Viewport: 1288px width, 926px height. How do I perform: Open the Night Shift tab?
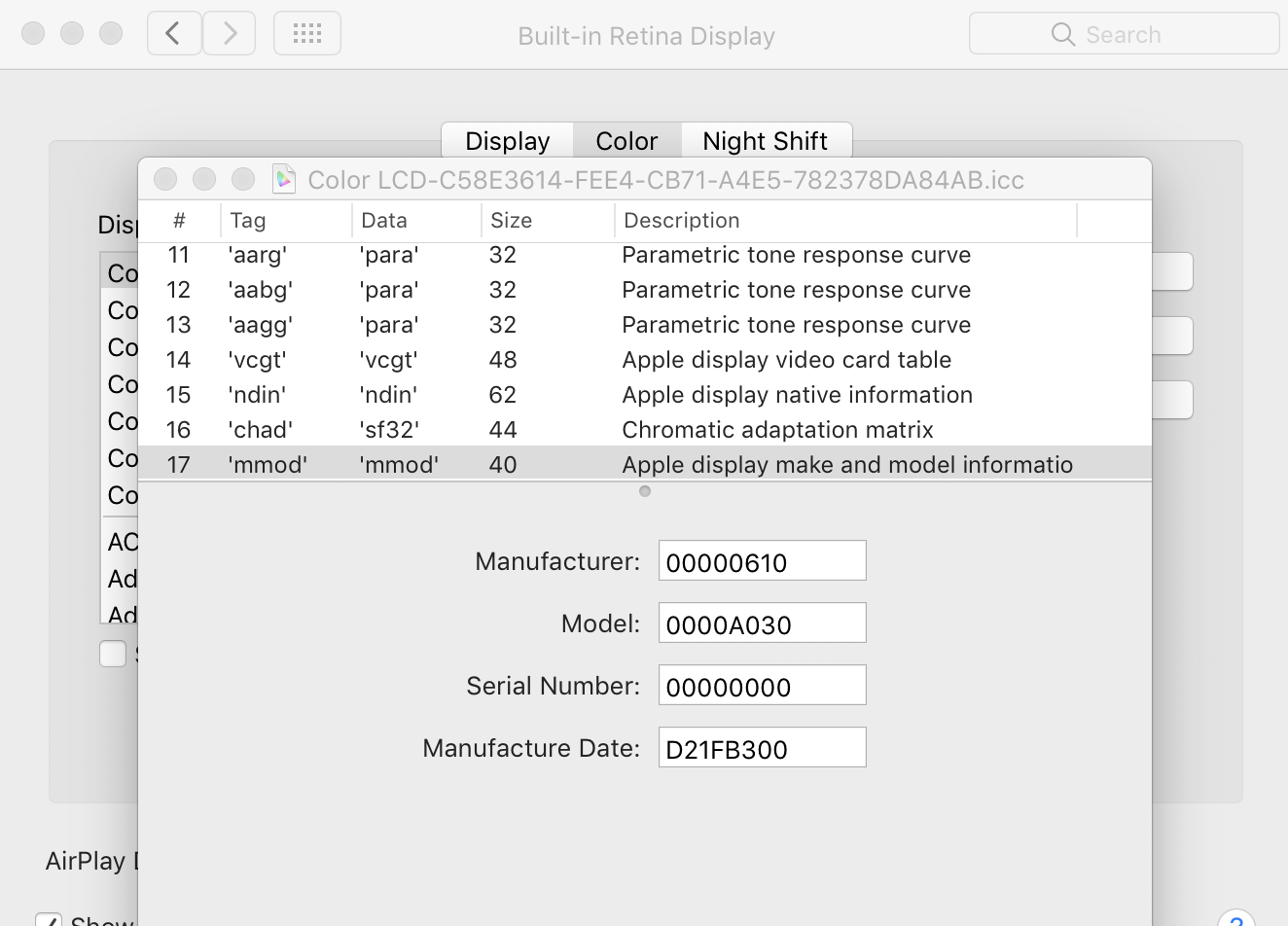coord(765,141)
